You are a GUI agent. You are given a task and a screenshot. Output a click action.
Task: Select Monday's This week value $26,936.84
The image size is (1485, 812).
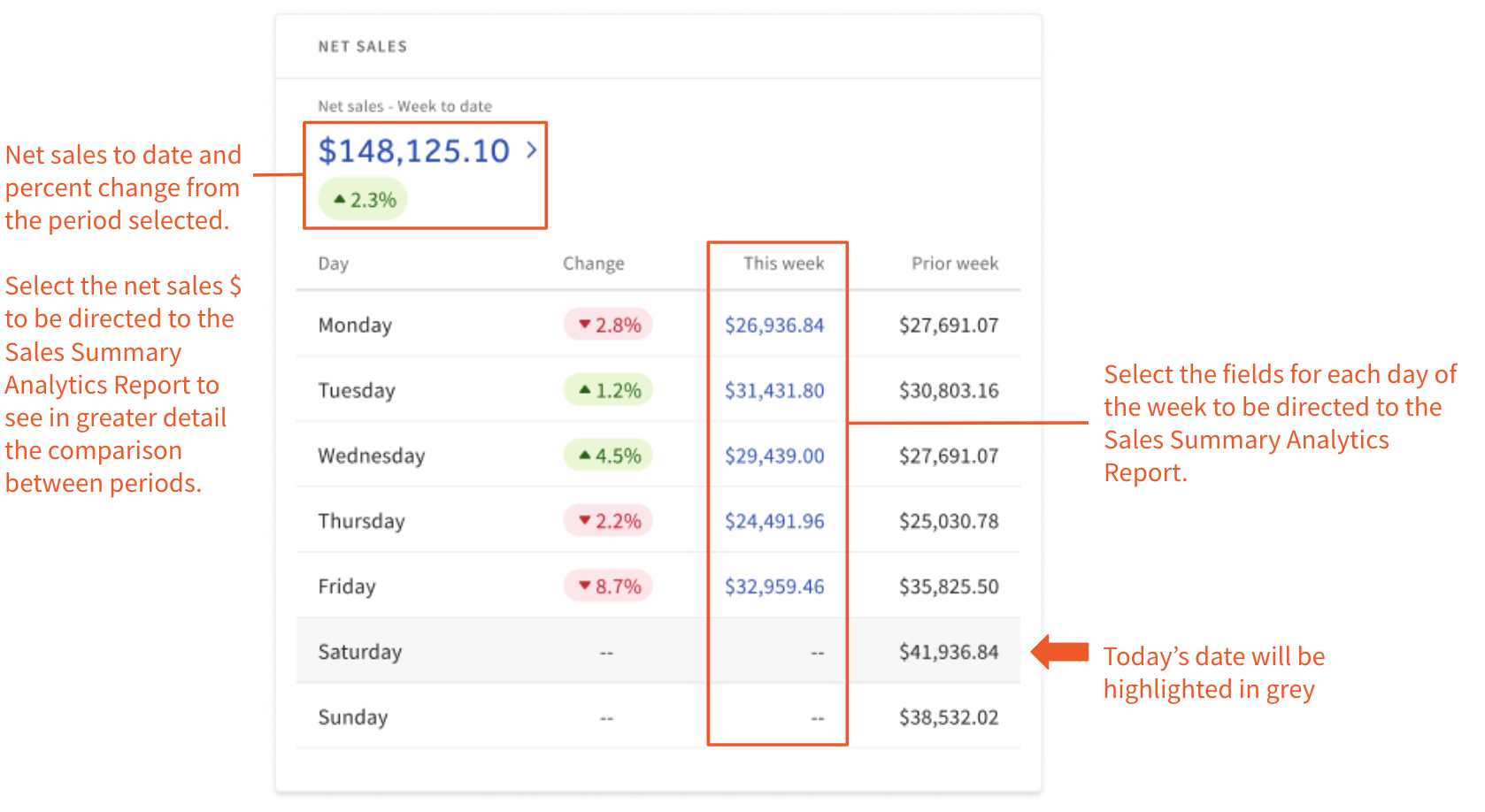coord(775,325)
